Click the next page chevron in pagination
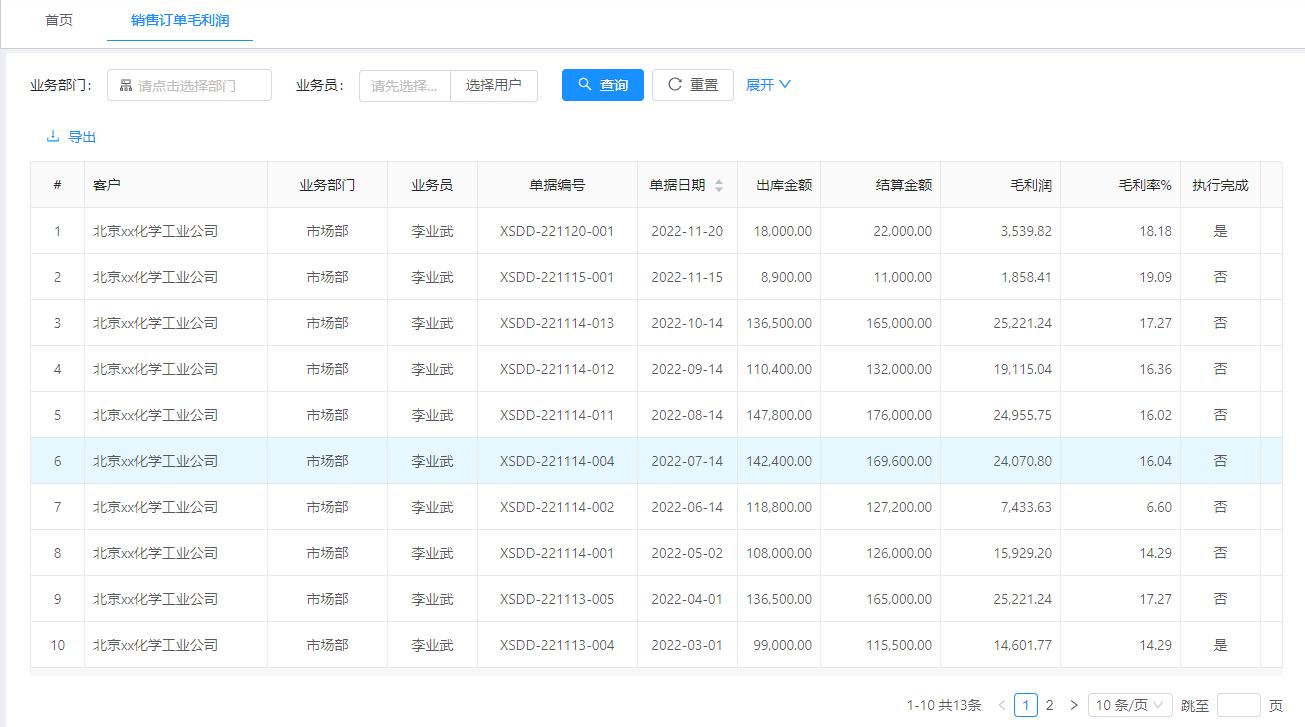The height and width of the screenshot is (727, 1305). [1075, 705]
